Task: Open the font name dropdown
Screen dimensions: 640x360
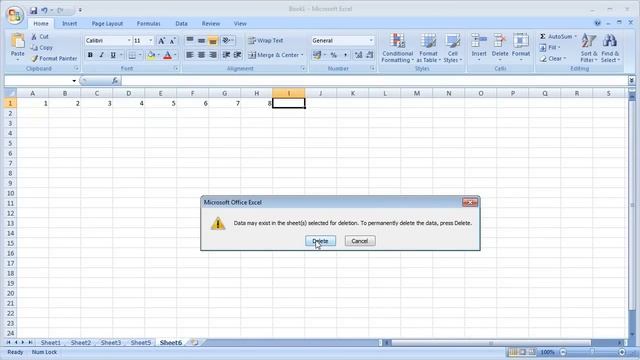Action: point(129,40)
